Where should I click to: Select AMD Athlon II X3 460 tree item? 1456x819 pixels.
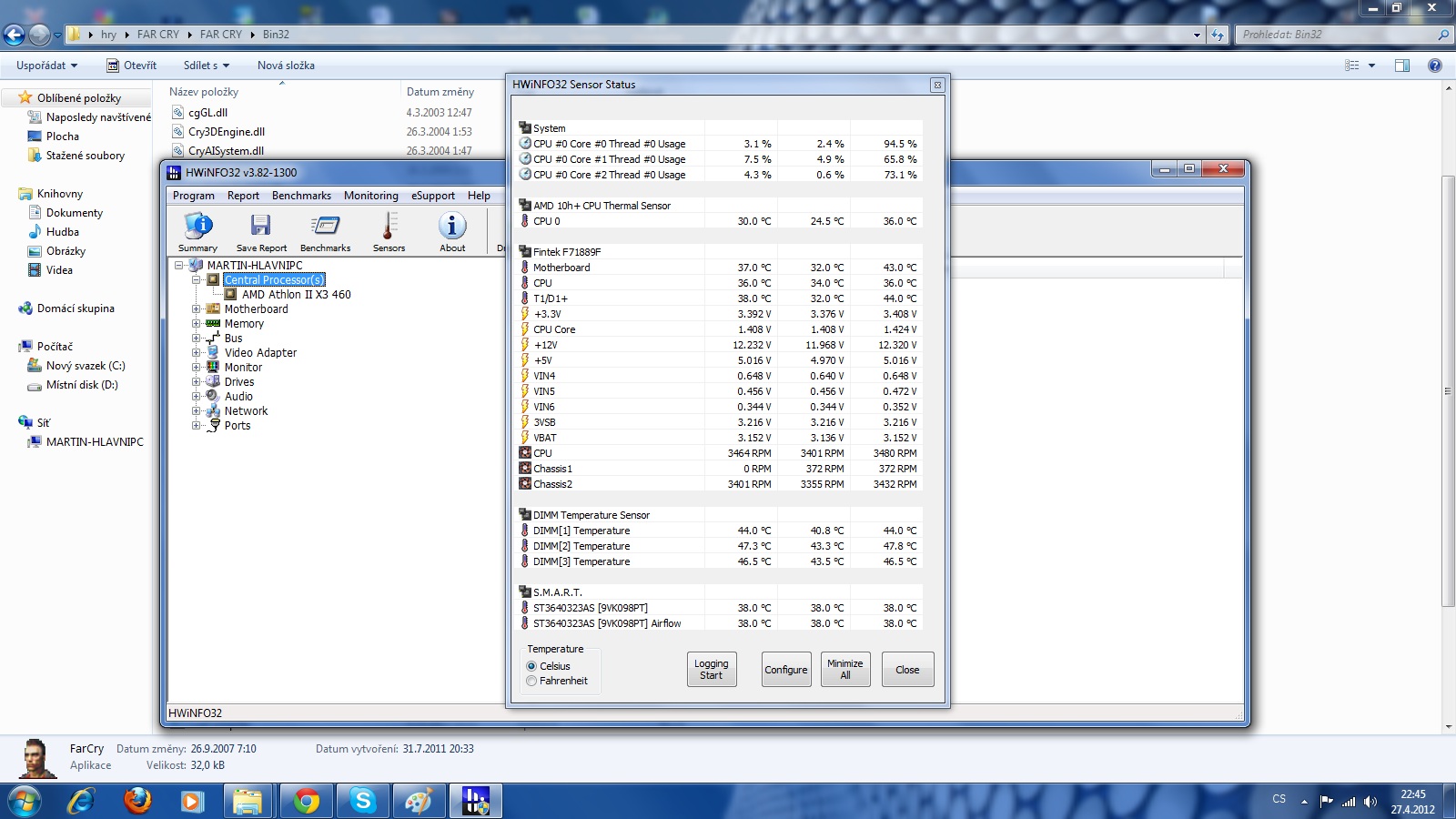296,295
